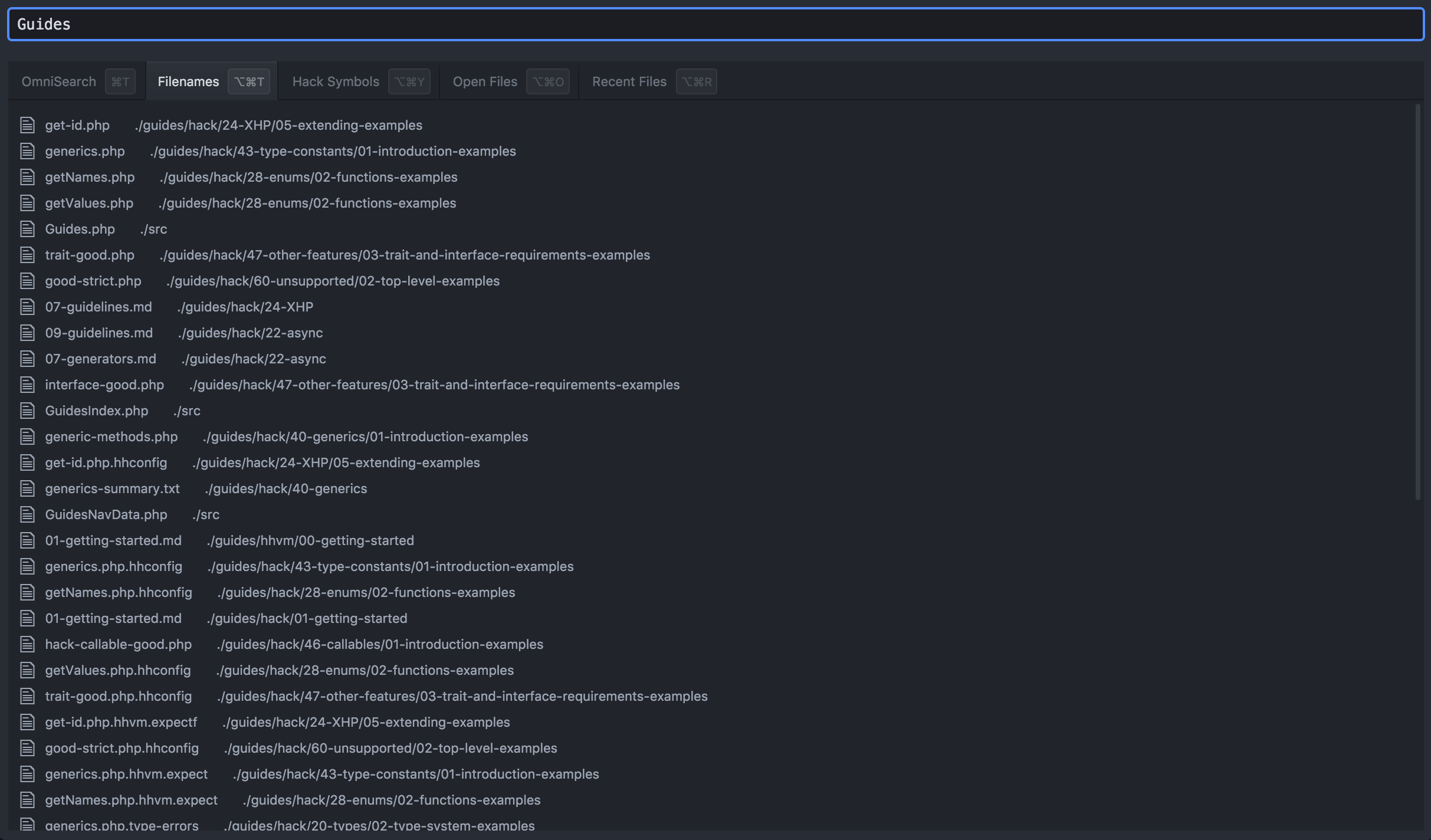Click the file icon beside trait-good.php in 03-trait-and-interface-requirements-examples
The image size is (1431, 840).
(x=27, y=254)
